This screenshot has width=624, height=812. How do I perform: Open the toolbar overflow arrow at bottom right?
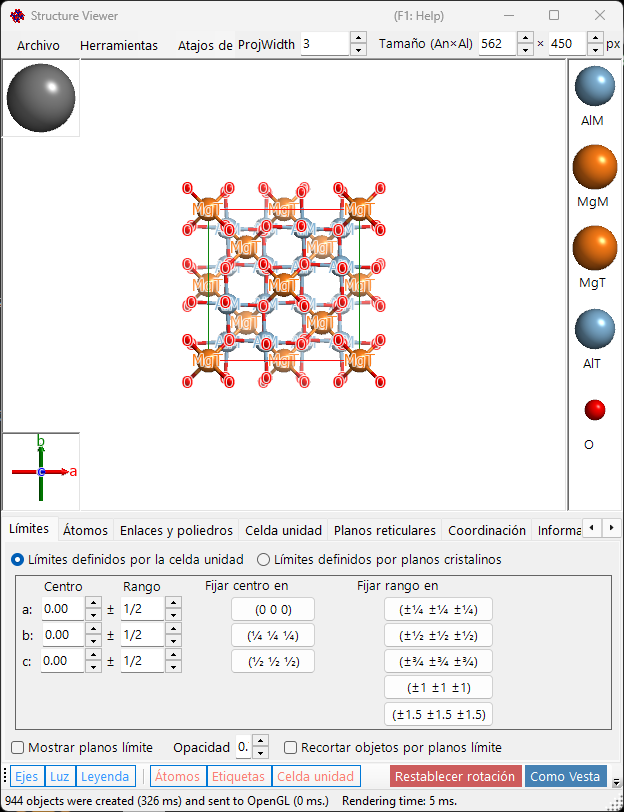(616, 782)
